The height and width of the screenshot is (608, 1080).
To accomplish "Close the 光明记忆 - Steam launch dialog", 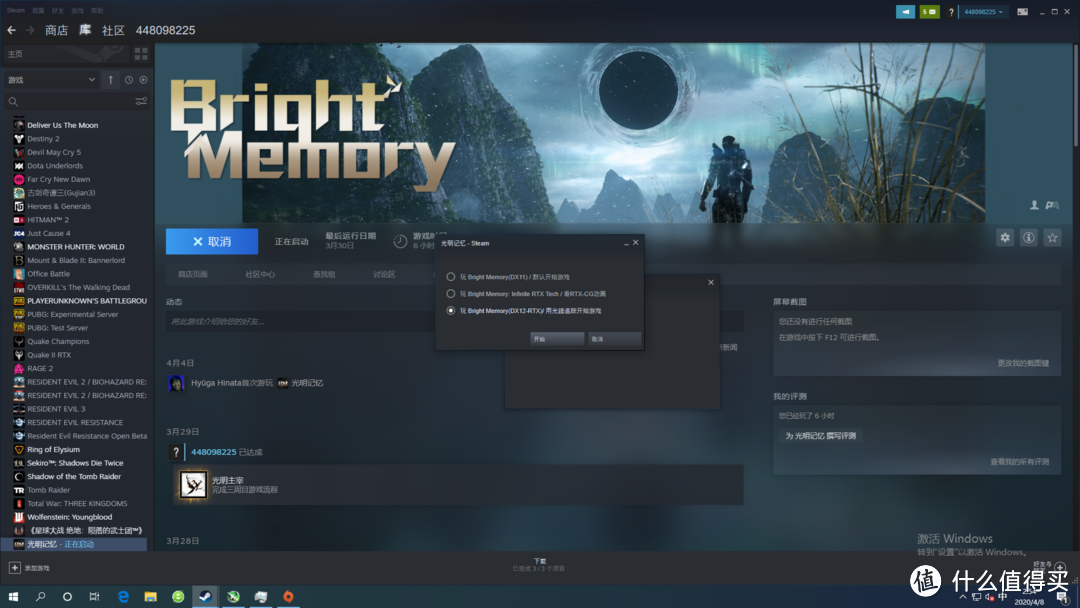I will pyautogui.click(x=636, y=242).
